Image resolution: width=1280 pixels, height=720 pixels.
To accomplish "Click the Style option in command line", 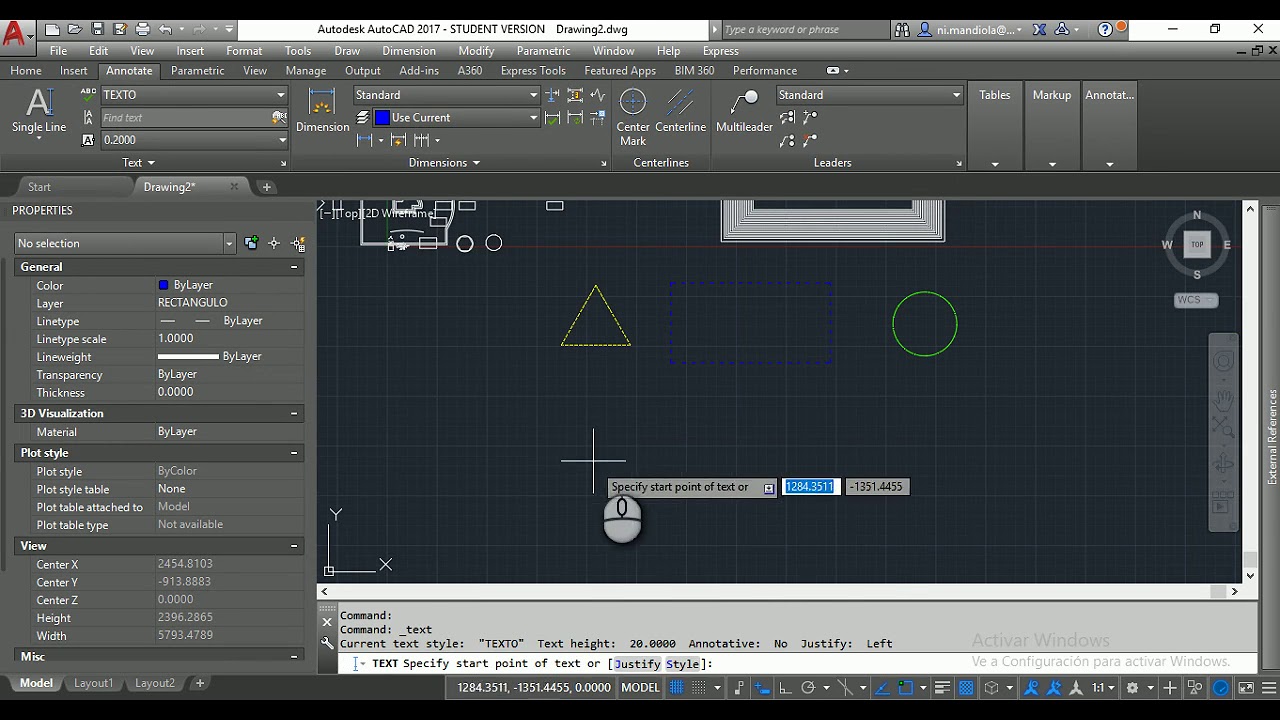I will click(x=683, y=664).
